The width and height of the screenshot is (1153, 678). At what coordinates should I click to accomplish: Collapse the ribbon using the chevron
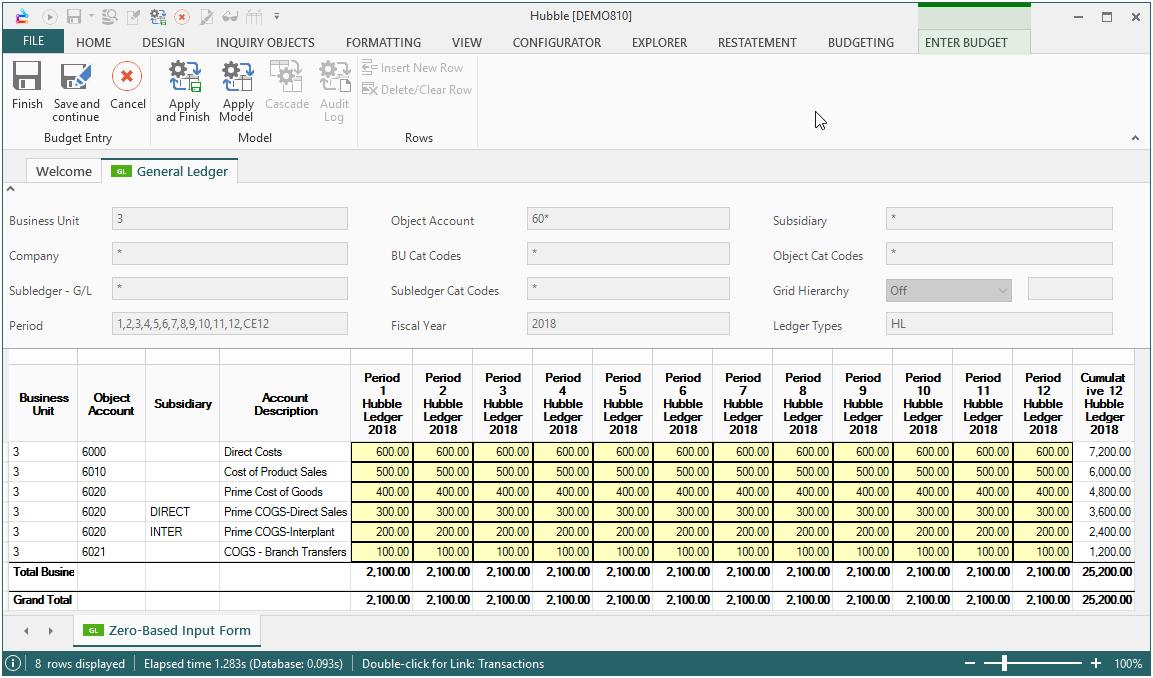pos(1135,138)
